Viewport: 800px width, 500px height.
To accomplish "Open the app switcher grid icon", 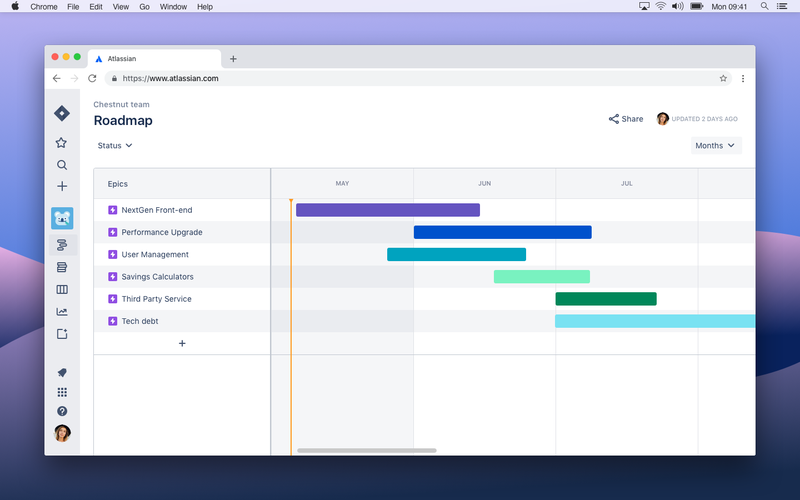I will pyautogui.click(x=62, y=392).
